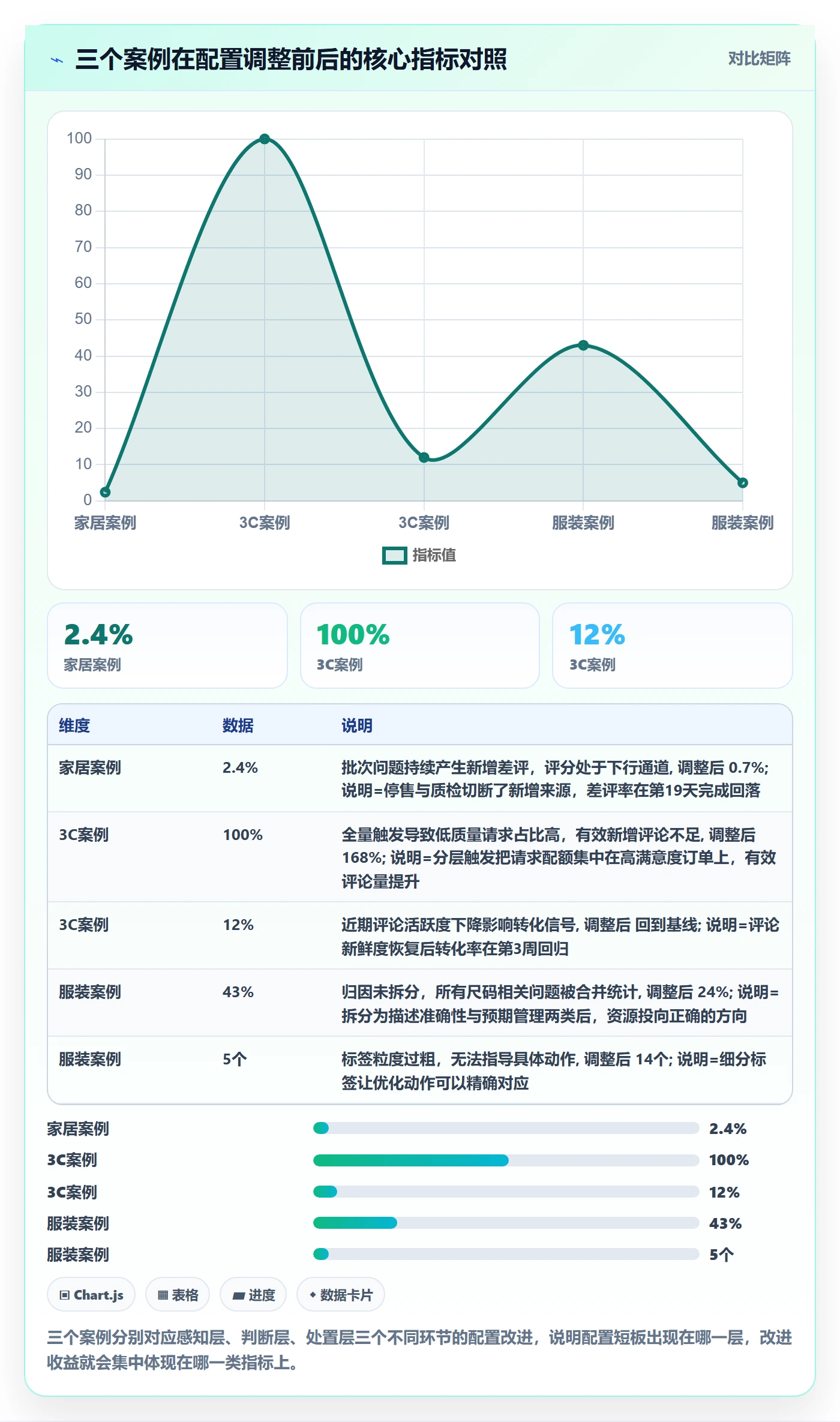Image resolution: width=840 pixels, height=1422 pixels.
Task: Select the table description starting 标签粒度过粗
Action: tap(554, 1071)
